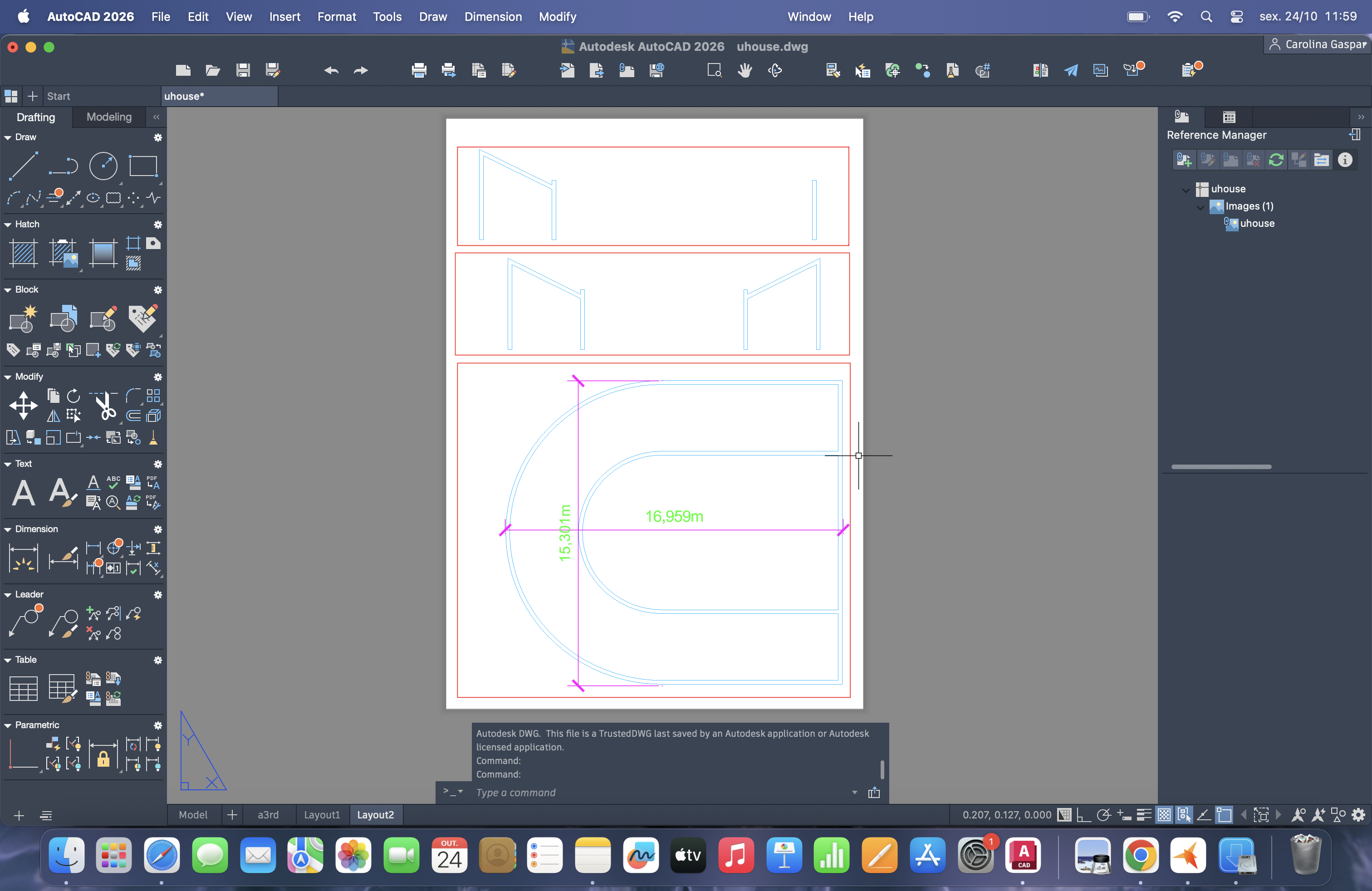Toggle Ortho mode in status bar
Image resolution: width=1372 pixels, height=891 pixels.
coord(1084,815)
